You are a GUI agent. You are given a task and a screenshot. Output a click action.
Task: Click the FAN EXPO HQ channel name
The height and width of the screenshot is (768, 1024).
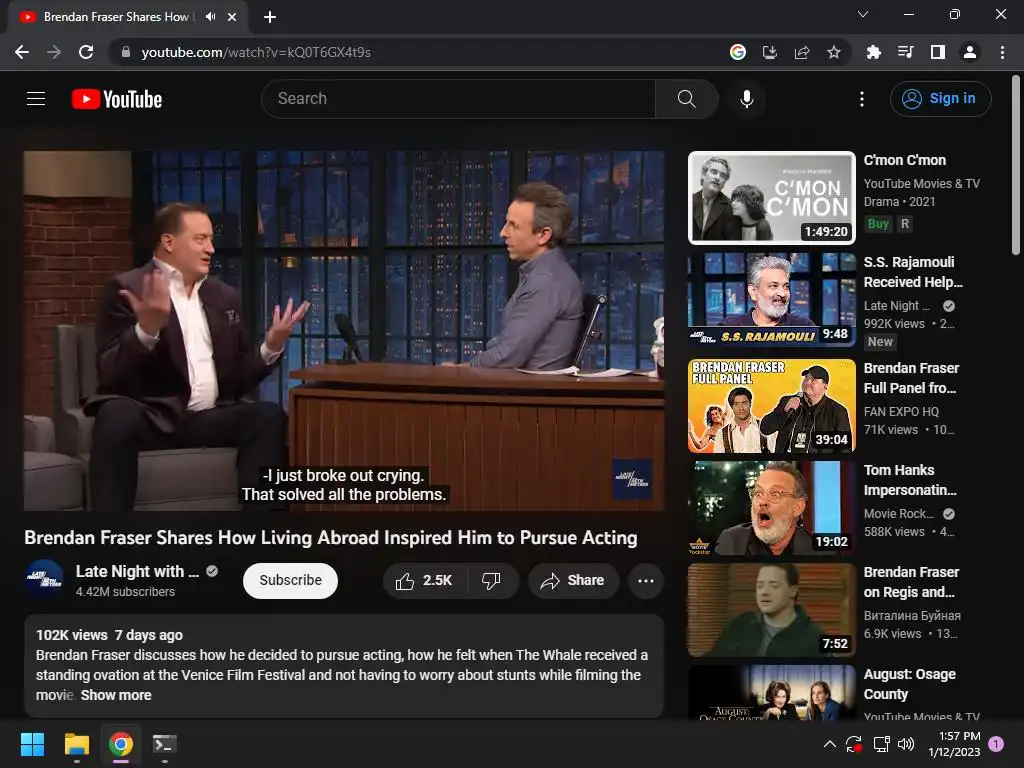click(x=901, y=412)
